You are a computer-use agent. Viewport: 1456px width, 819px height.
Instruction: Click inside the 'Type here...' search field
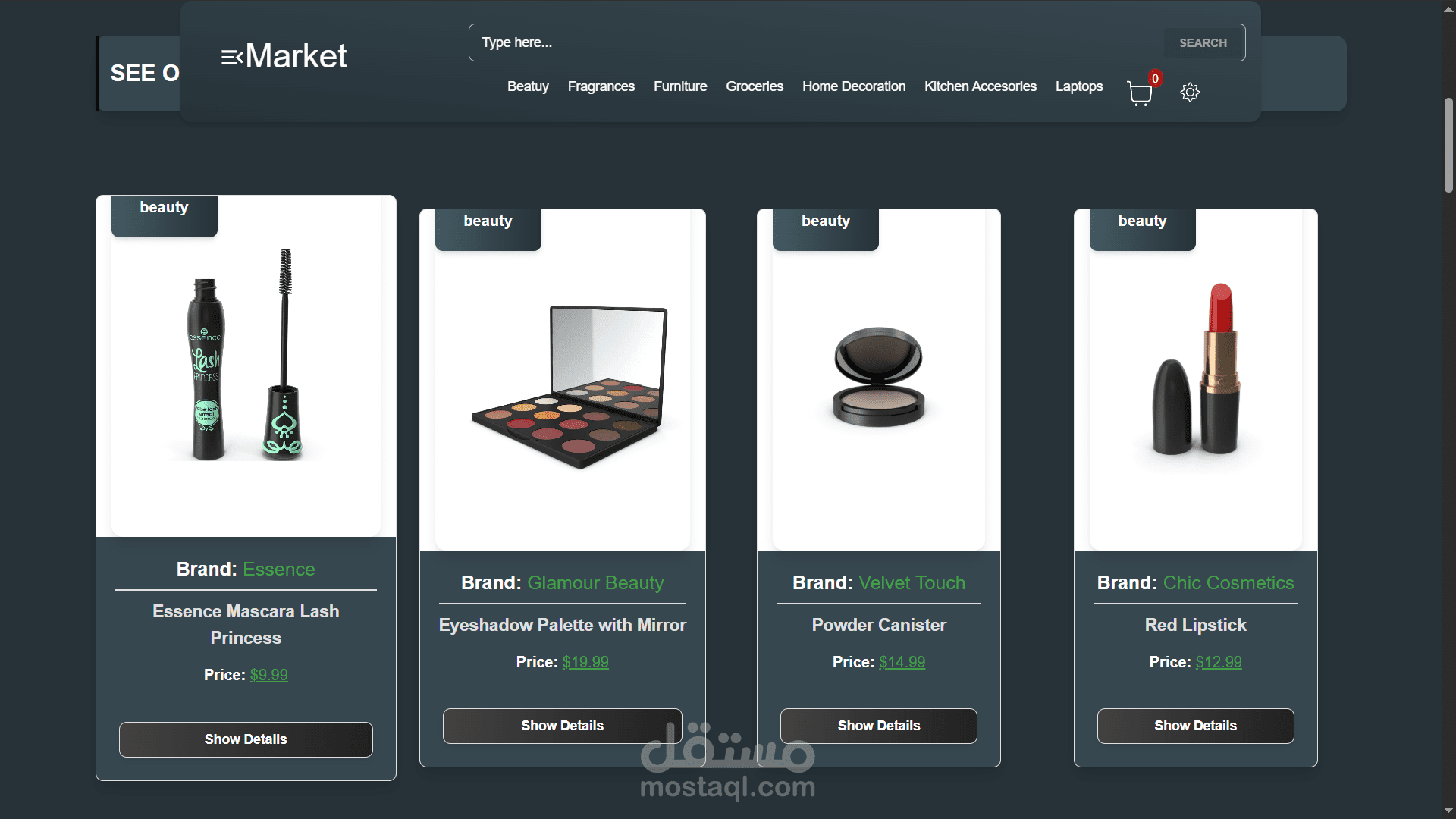[x=815, y=43]
